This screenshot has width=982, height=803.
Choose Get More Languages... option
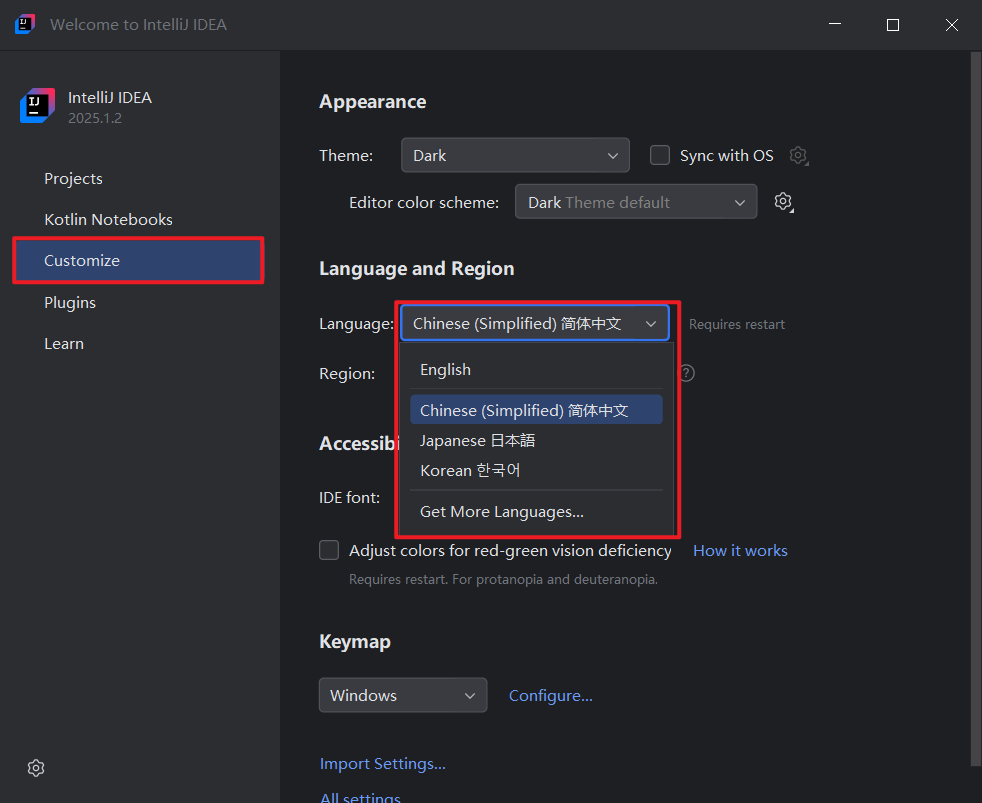pyautogui.click(x=536, y=512)
